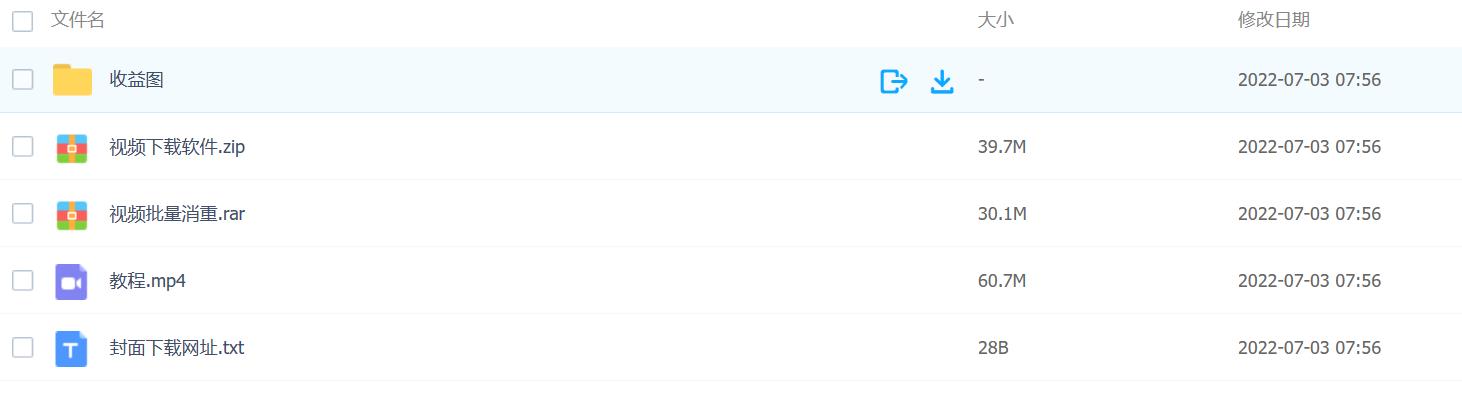Click the archive icon of 视频下载软件.zip
This screenshot has width=1462, height=407.
(72, 147)
